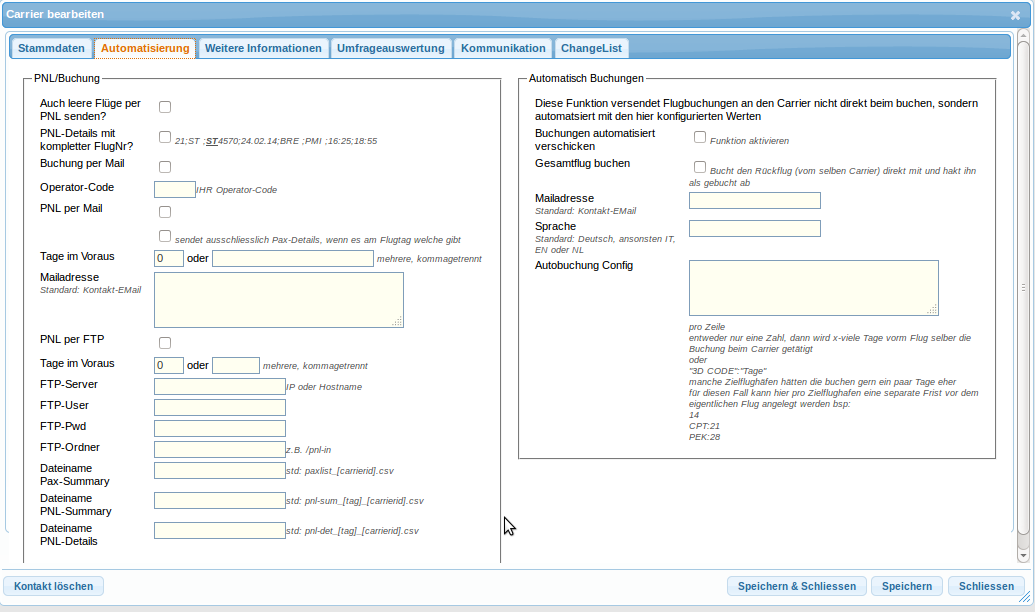Toggle the Buchung per Mail checkbox
The width and height of the screenshot is (1035, 612).
(x=165, y=167)
